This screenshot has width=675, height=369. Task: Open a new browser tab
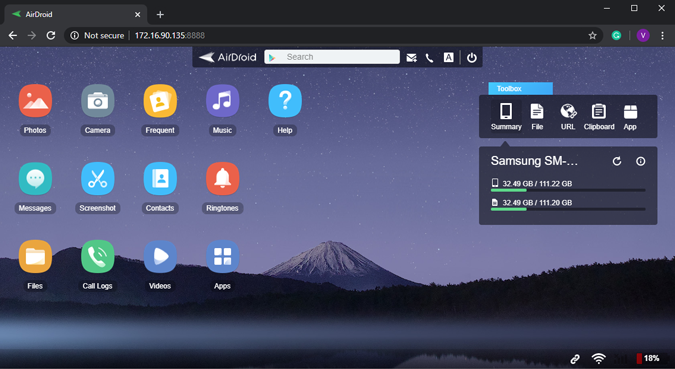tap(160, 15)
